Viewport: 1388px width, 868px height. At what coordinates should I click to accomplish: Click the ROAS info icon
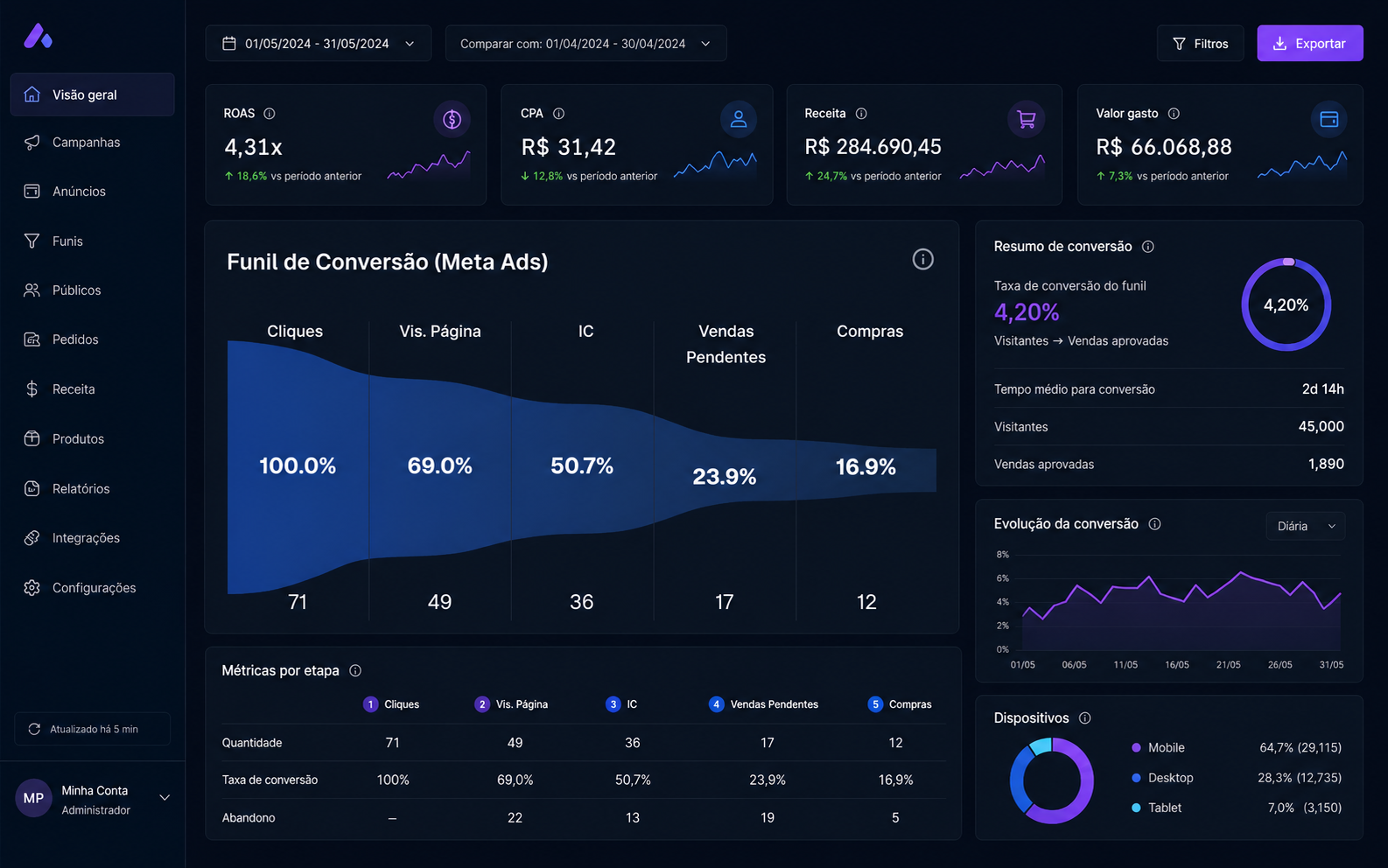[x=270, y=114]
